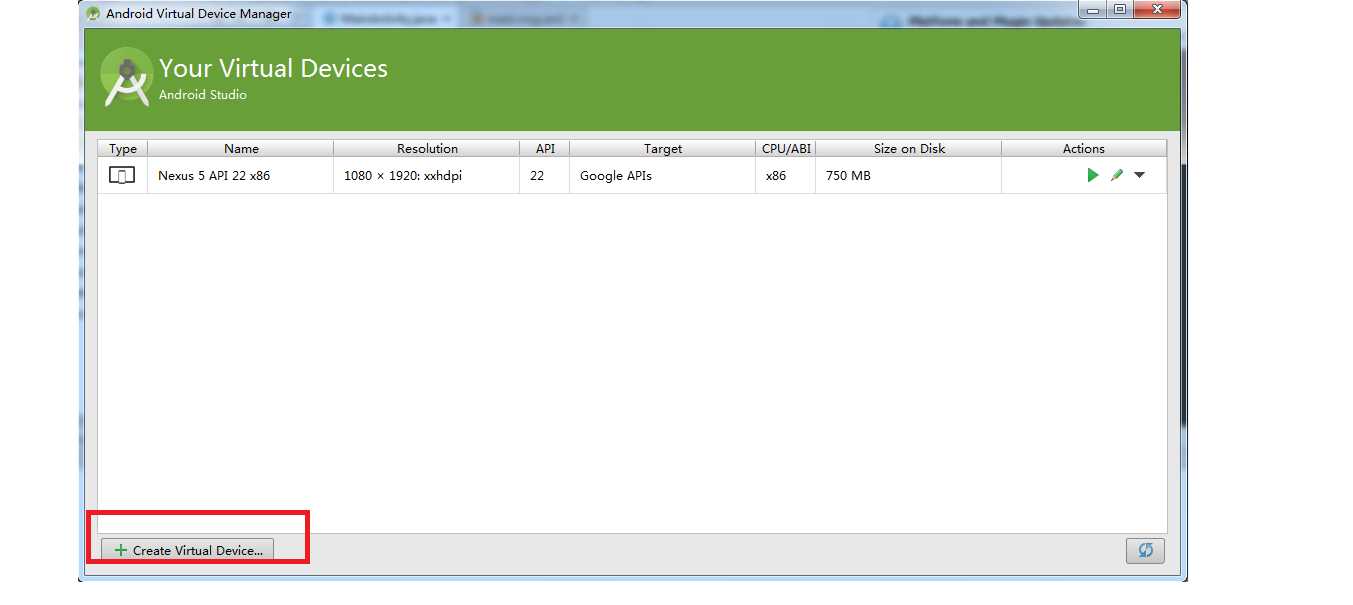
Task: Sort by the Target column header
Action: (663, 148)
